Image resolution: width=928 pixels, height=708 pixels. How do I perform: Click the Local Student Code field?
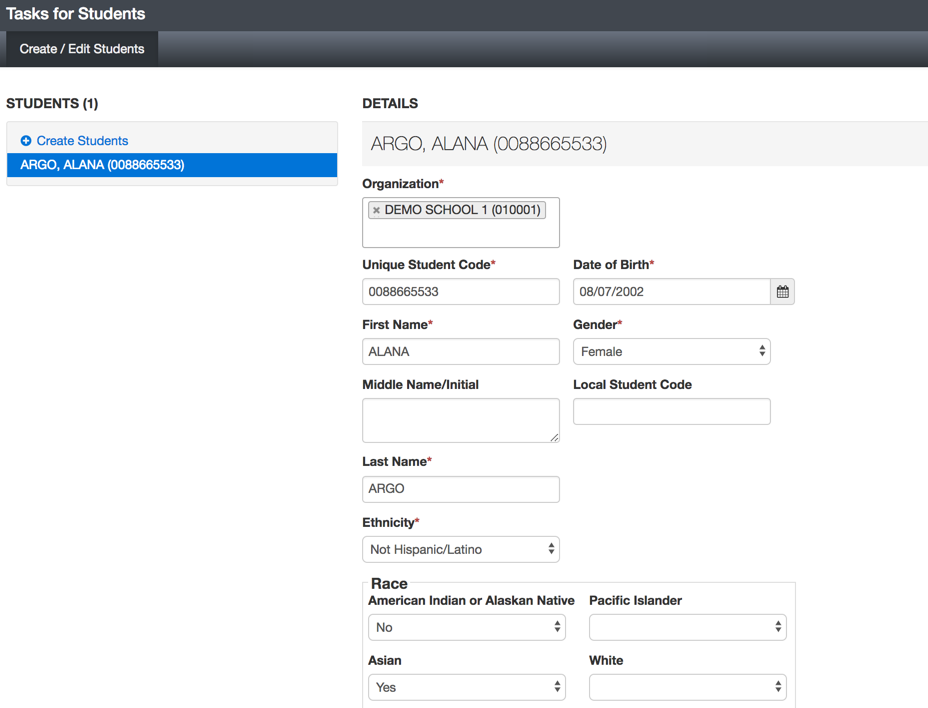pos(672,411)
